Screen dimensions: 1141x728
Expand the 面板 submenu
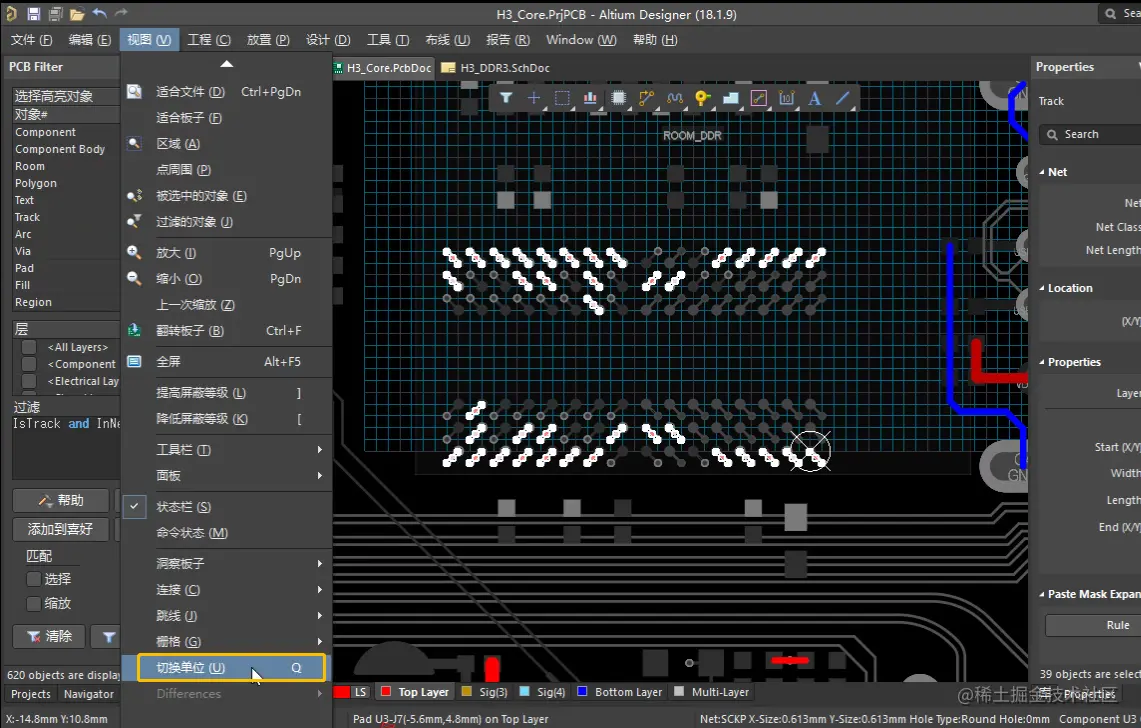[226, 475]
